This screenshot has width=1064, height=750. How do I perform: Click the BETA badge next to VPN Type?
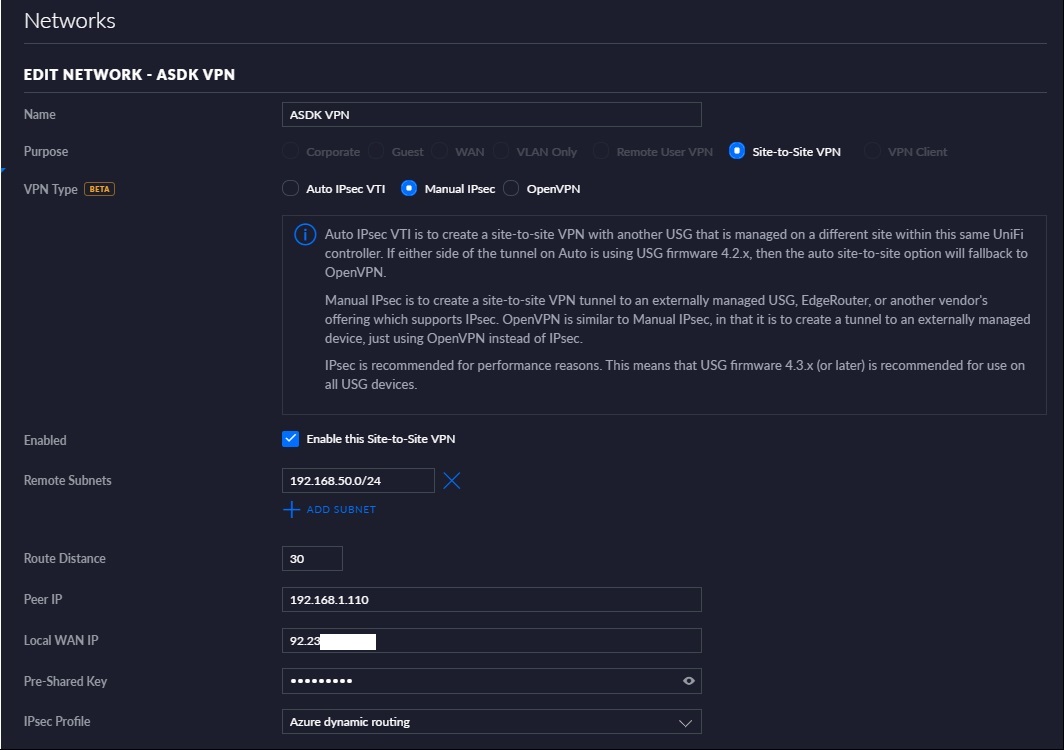[99, 189]
